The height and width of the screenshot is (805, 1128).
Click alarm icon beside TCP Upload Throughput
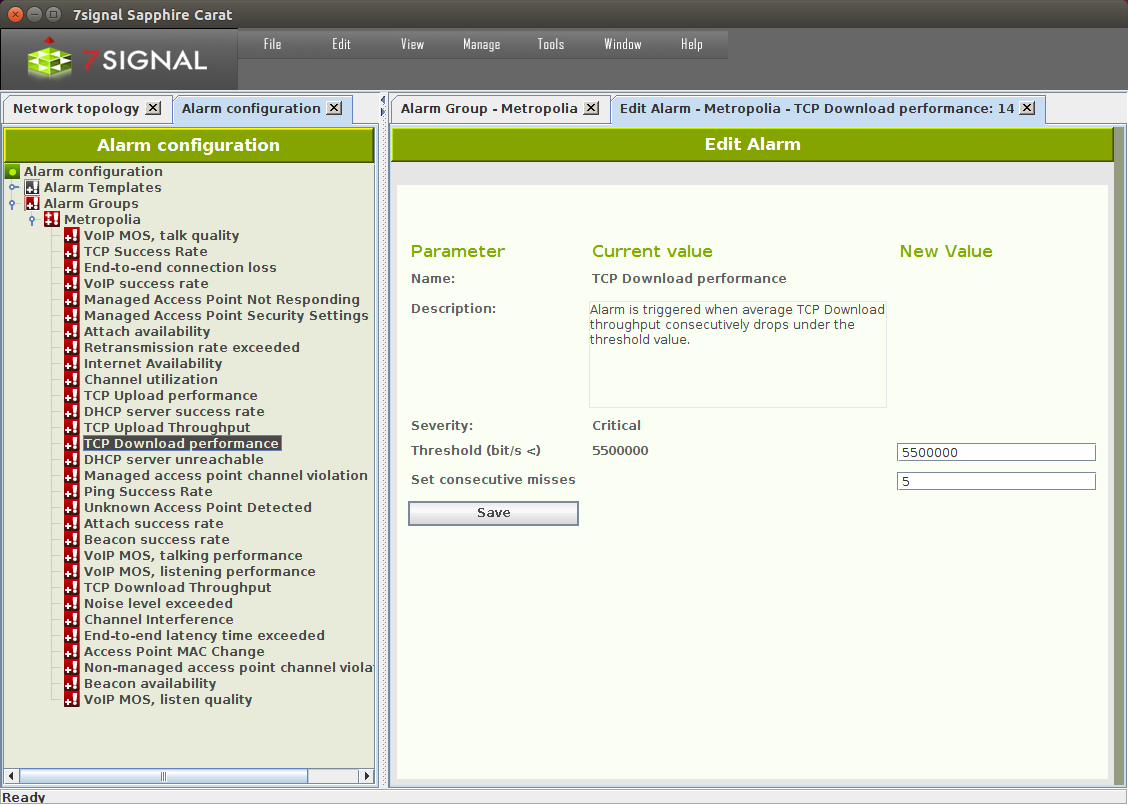click(x=71, y=427)
